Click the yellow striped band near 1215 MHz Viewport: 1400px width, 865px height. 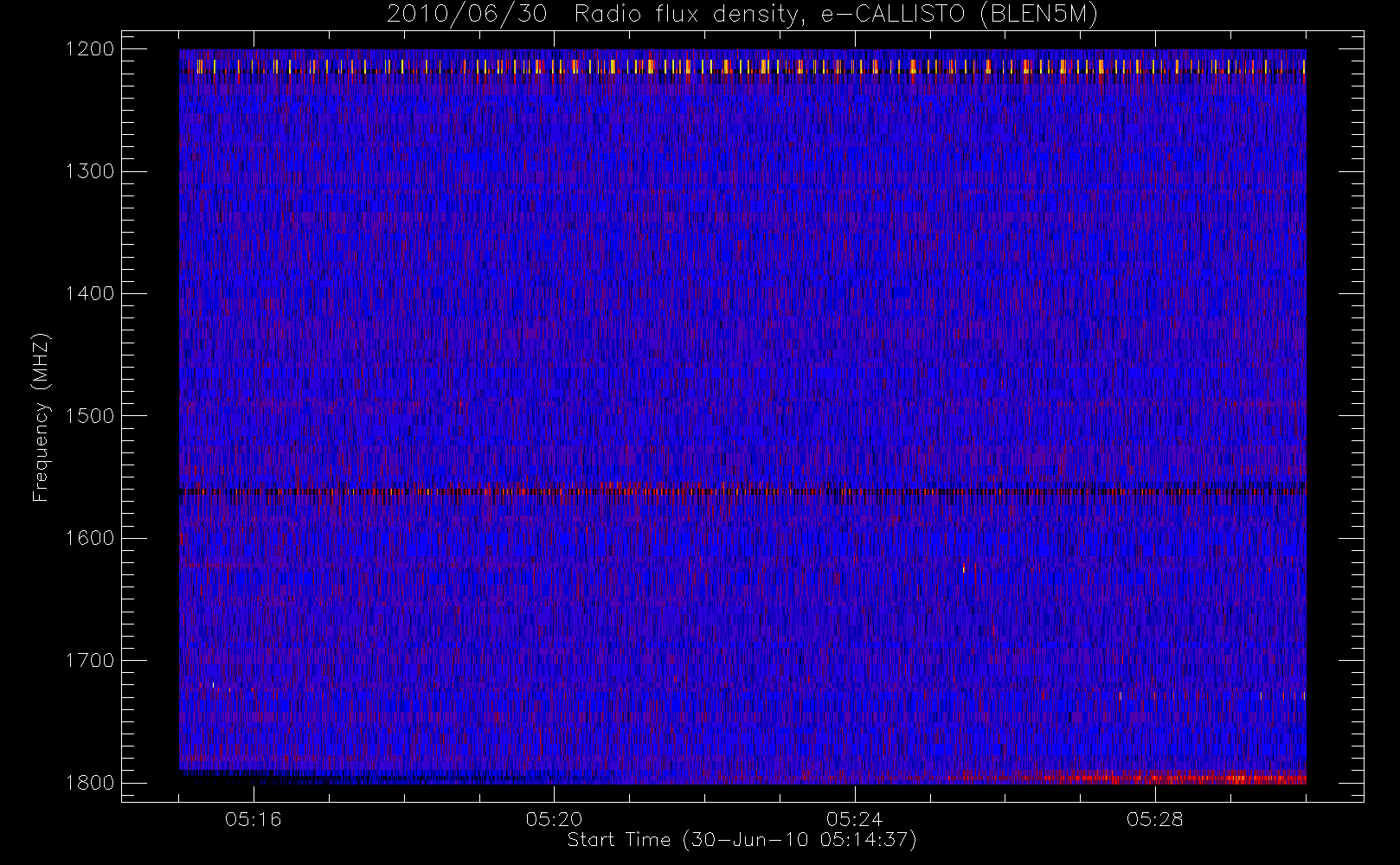click(742, 66)
